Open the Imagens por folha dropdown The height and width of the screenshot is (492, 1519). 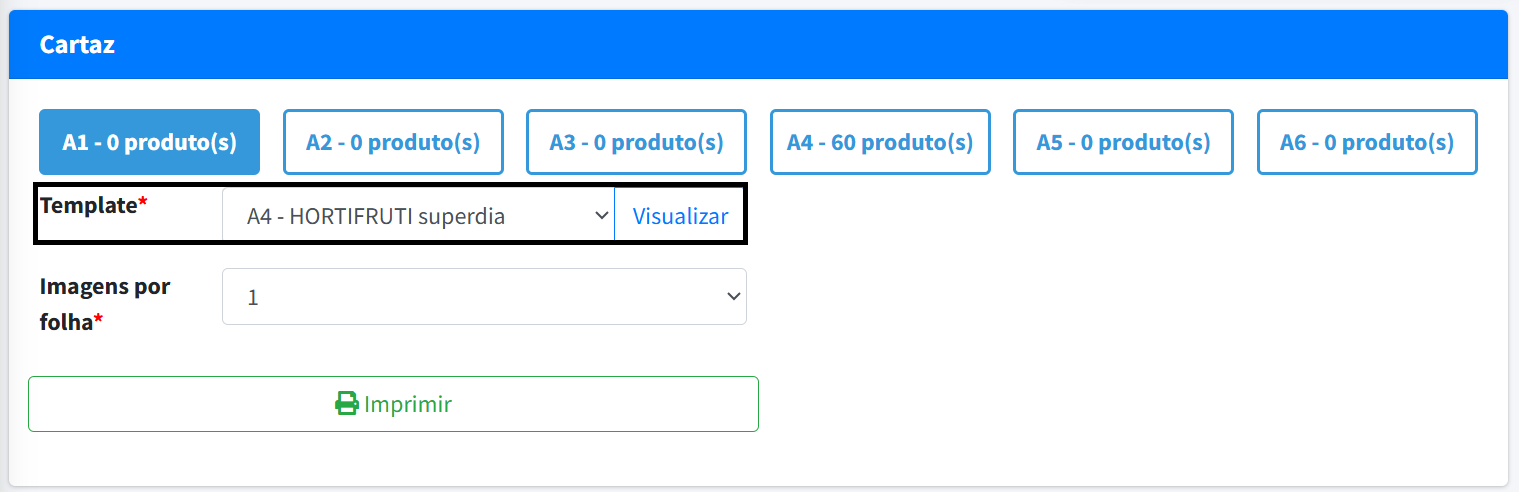pyautogui.click(x=484, y=297)
